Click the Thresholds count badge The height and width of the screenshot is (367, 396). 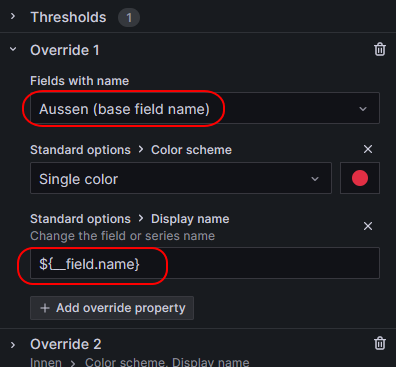pos(129,17)
